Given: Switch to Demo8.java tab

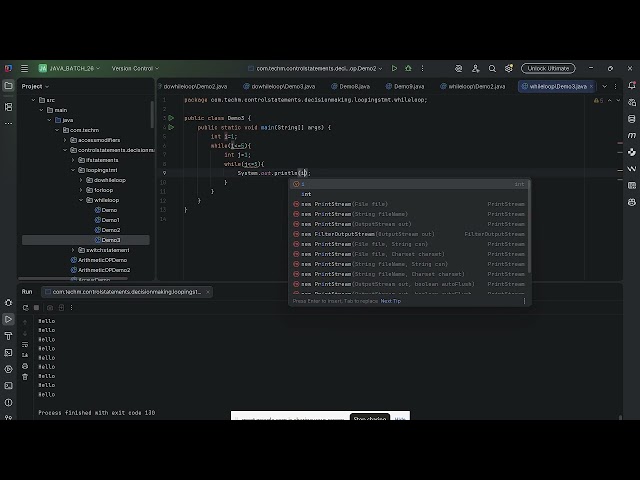Looking at the screenshot, I should point(351,87).
